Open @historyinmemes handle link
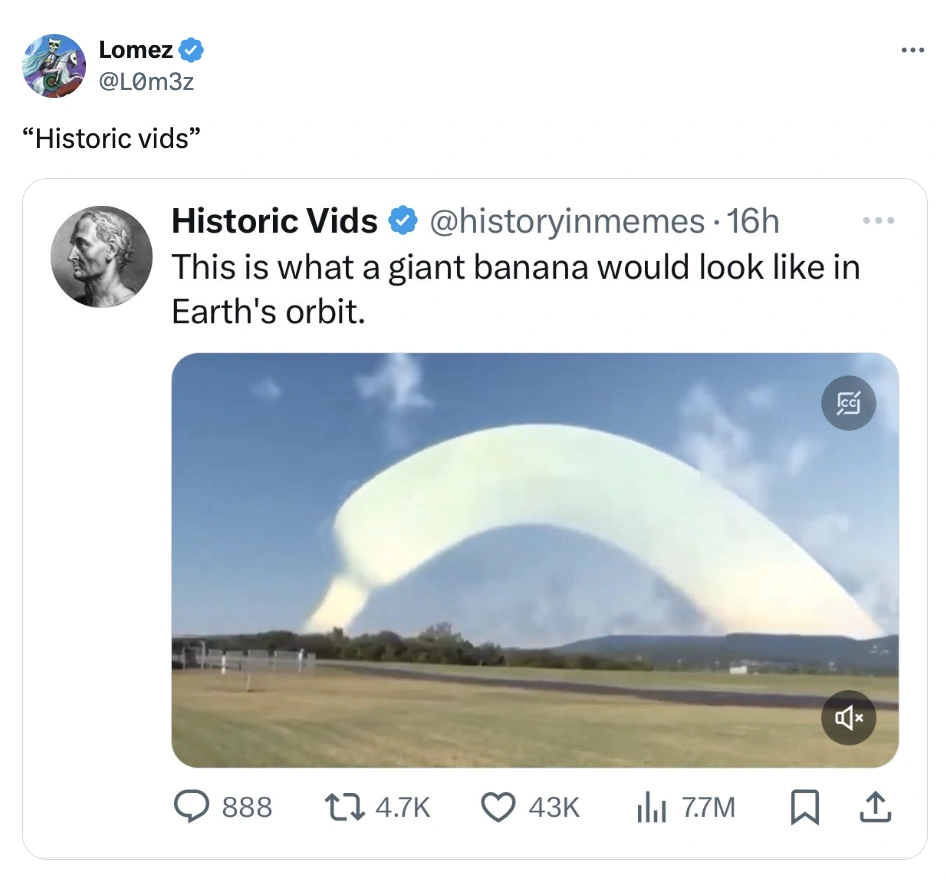The height and width of the screenshot is (886, 946). coord(567,221)
